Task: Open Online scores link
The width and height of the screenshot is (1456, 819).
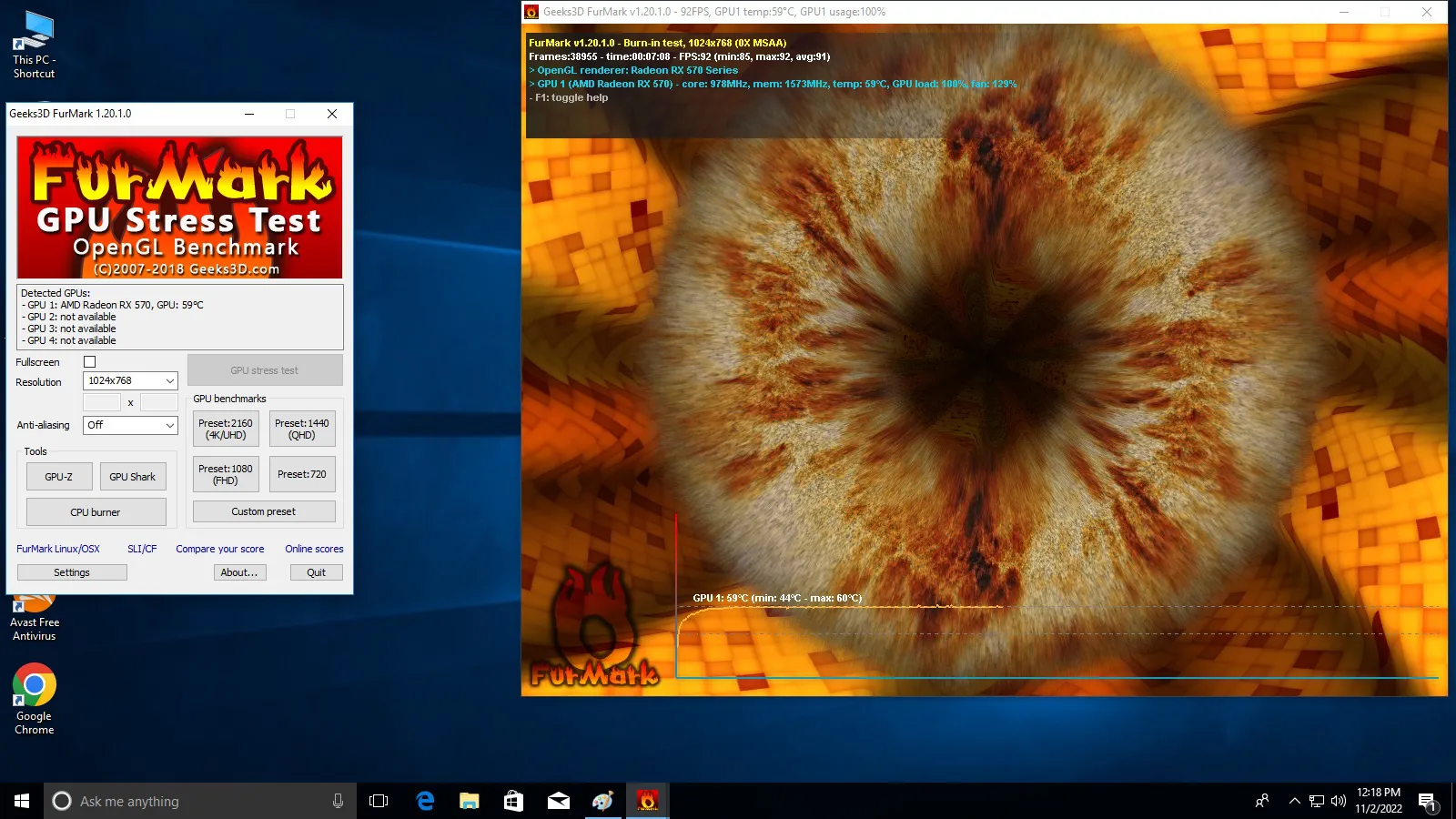Action: point(314,549)
